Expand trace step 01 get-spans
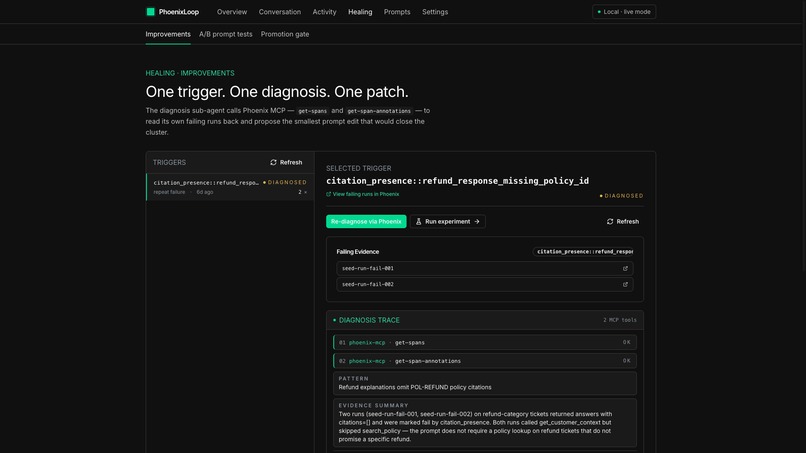 pyautogui.click(x=485, y=342)
